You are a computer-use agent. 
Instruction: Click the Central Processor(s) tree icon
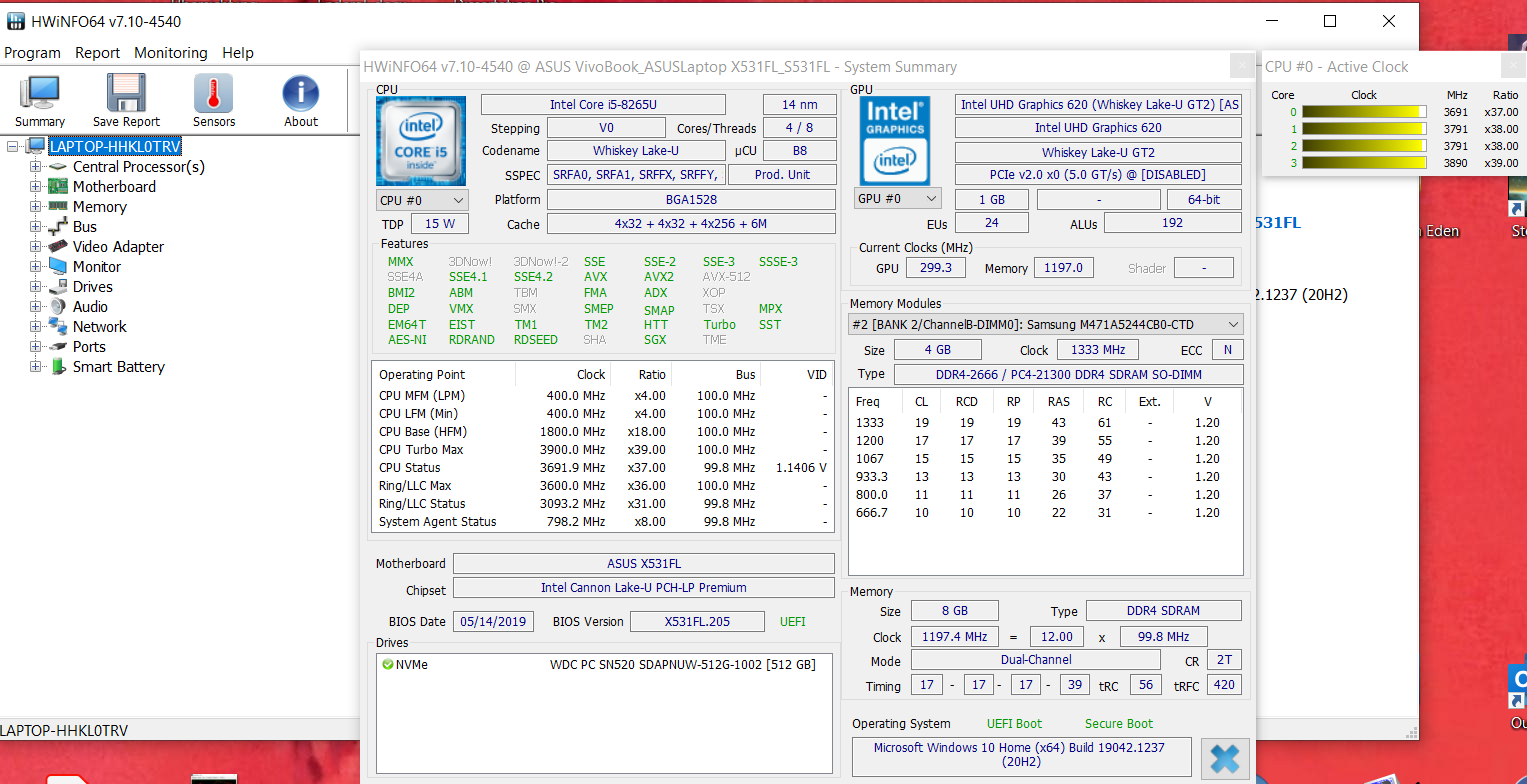coord(58,167)
